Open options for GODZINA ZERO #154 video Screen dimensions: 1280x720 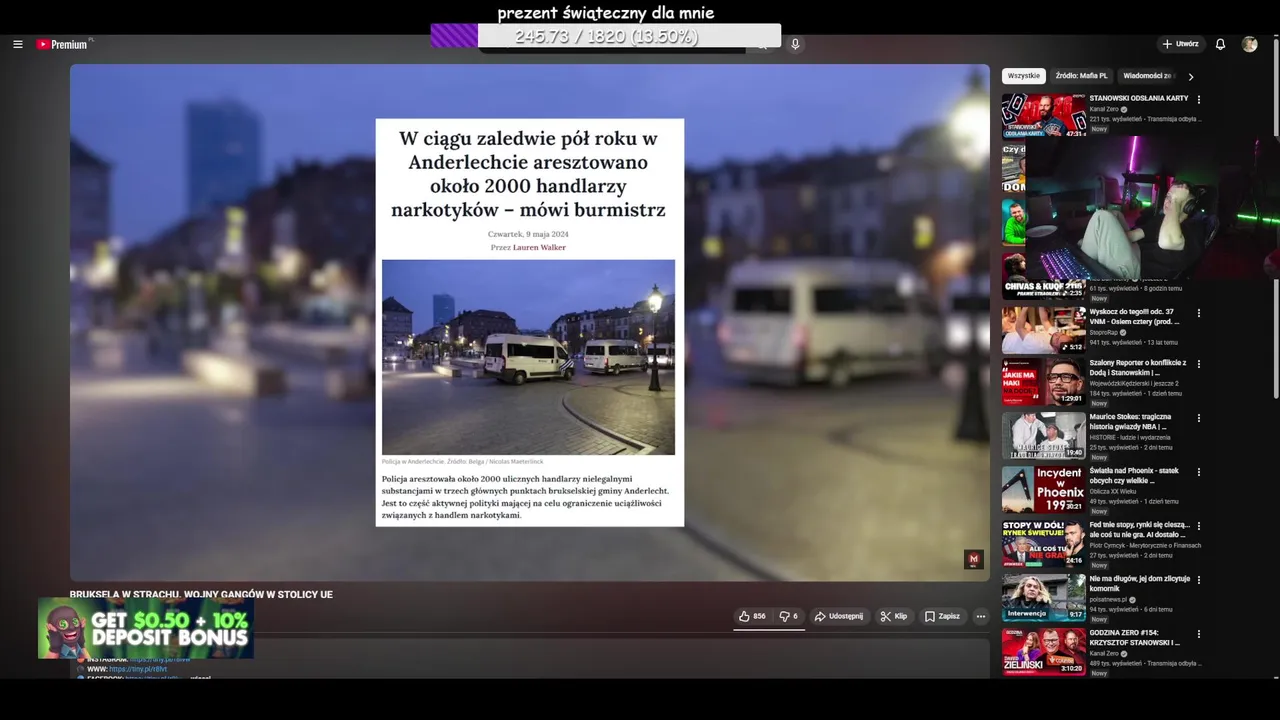(x=1199, y=634)
